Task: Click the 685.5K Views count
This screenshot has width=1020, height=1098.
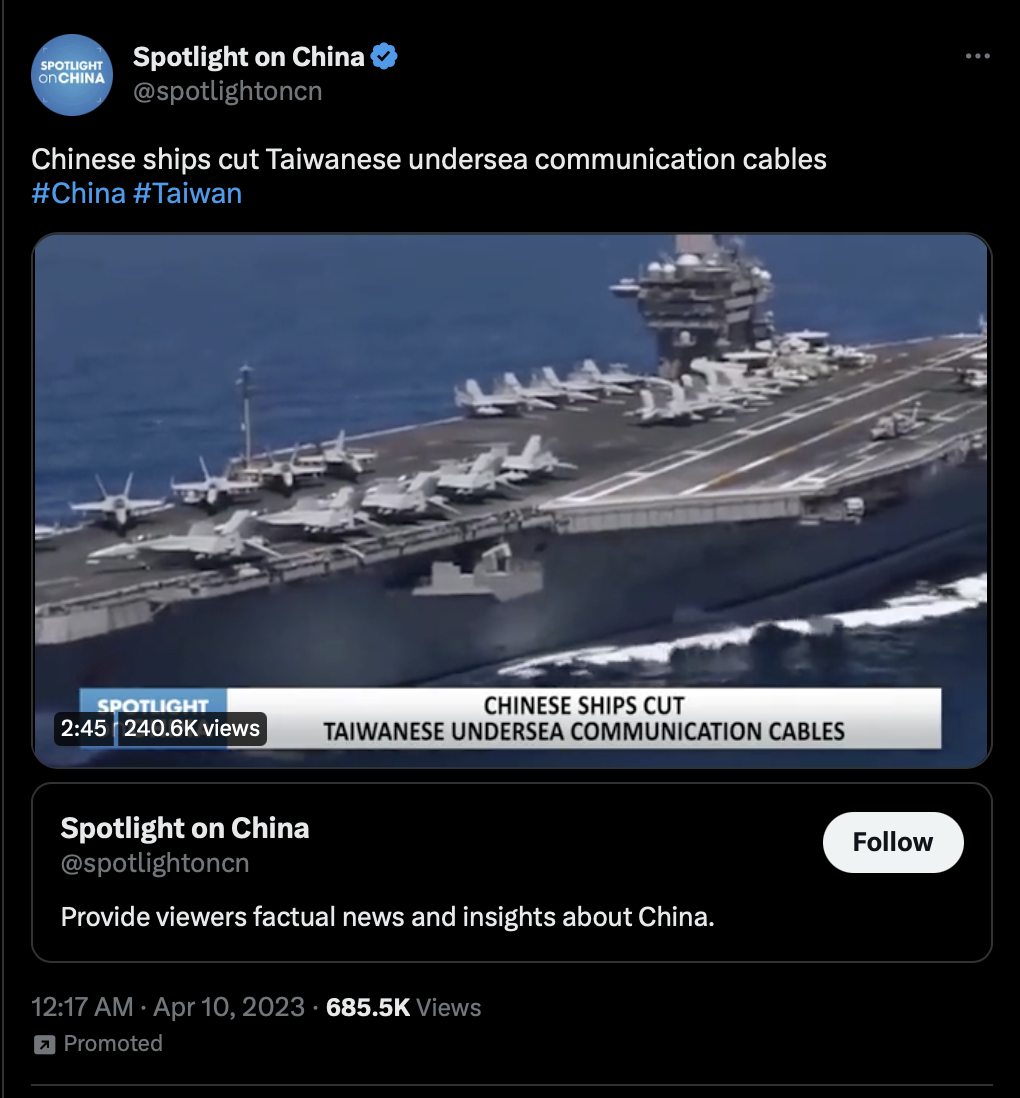Action: [403, 1007]
